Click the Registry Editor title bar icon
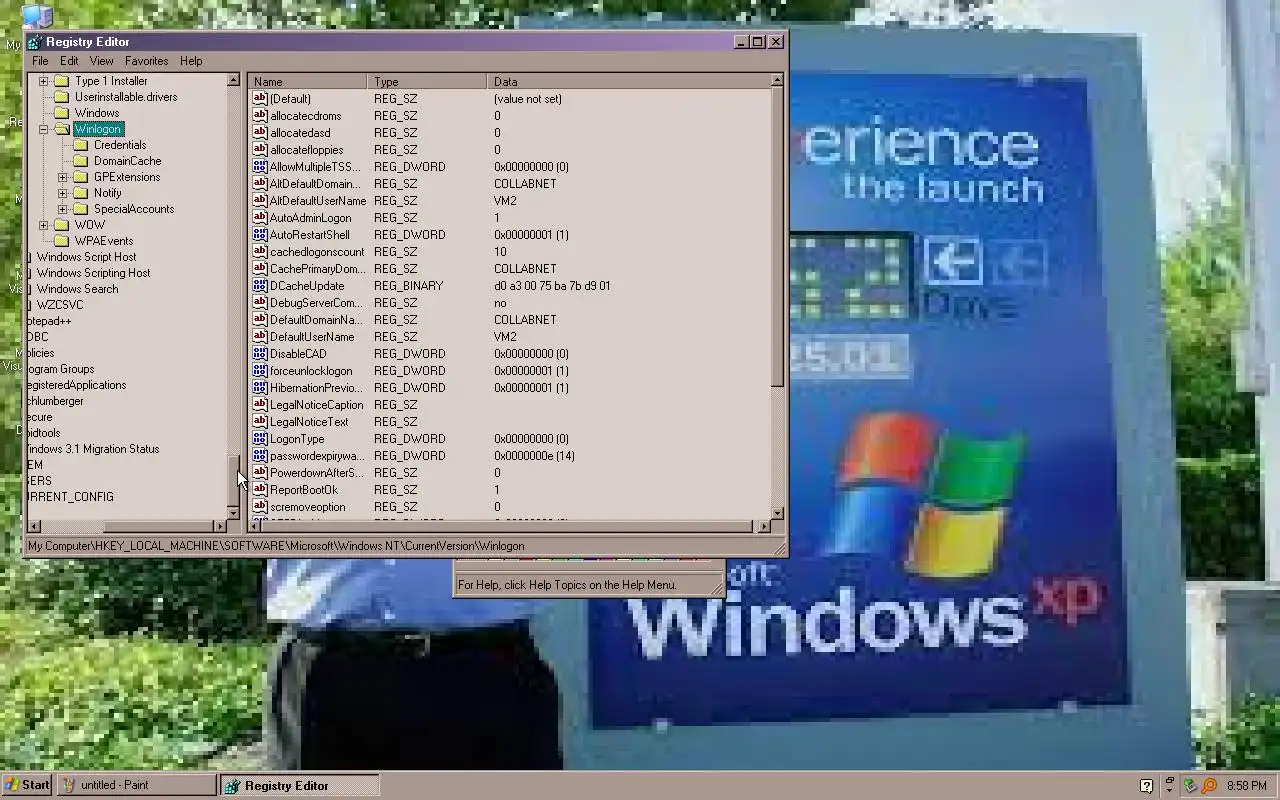Image resolution: width=1280 pixels, height=800 pixels. (35, 42)
